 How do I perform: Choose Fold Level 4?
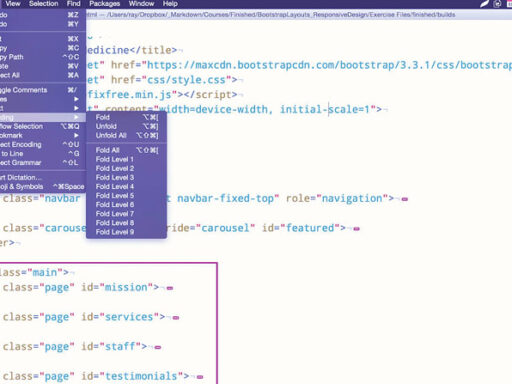(126, 187)
